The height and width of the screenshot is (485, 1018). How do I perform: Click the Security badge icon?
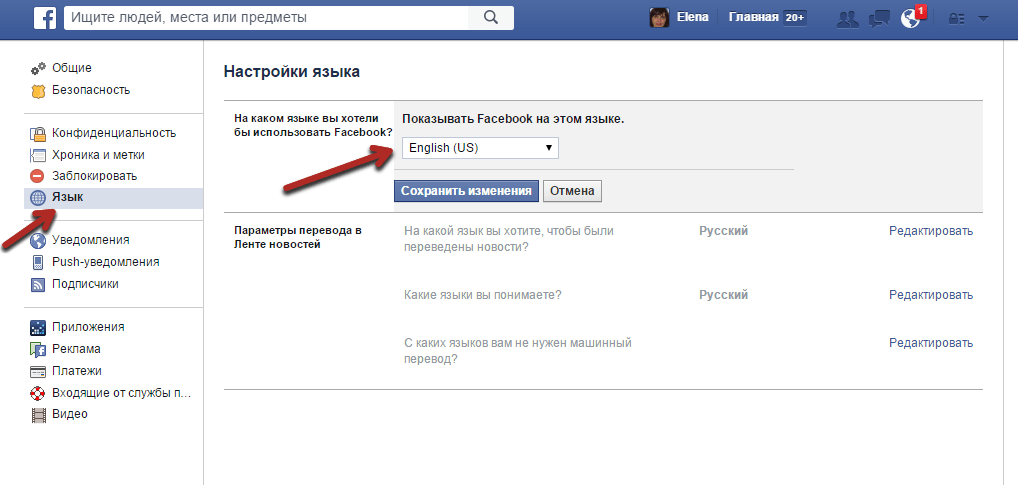pos(38,91)
